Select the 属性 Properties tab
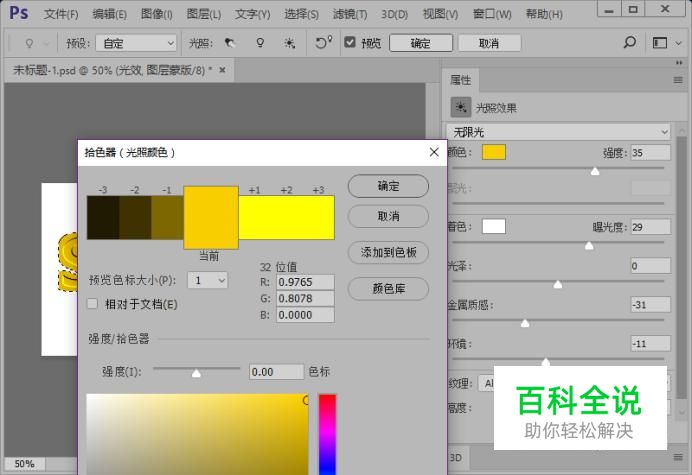 point(460,80)
